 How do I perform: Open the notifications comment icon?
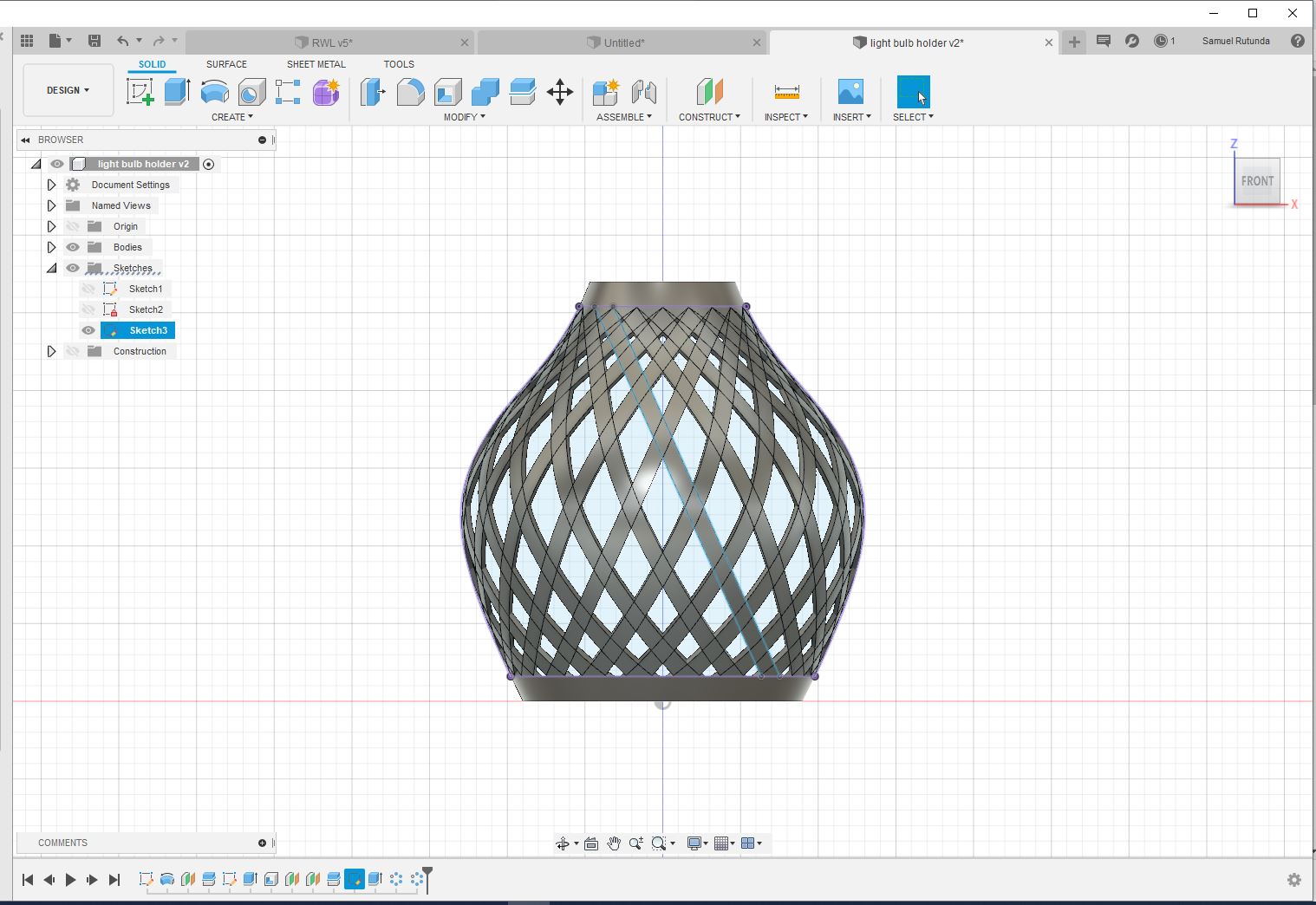click(x=1104, y=41)
